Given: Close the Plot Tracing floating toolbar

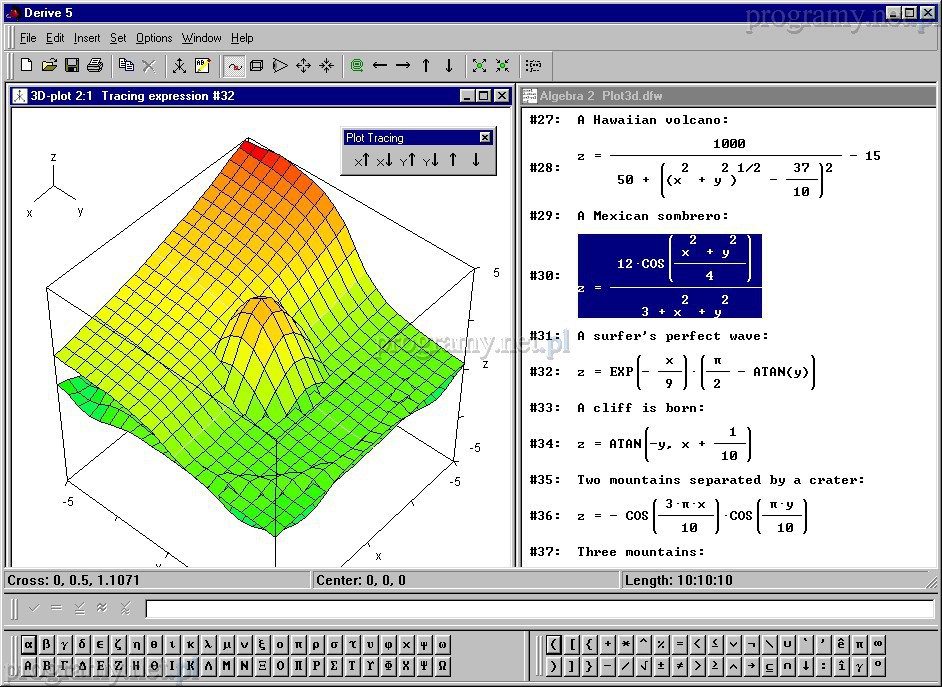Looking at the screenshot, I should click(485, 138).
